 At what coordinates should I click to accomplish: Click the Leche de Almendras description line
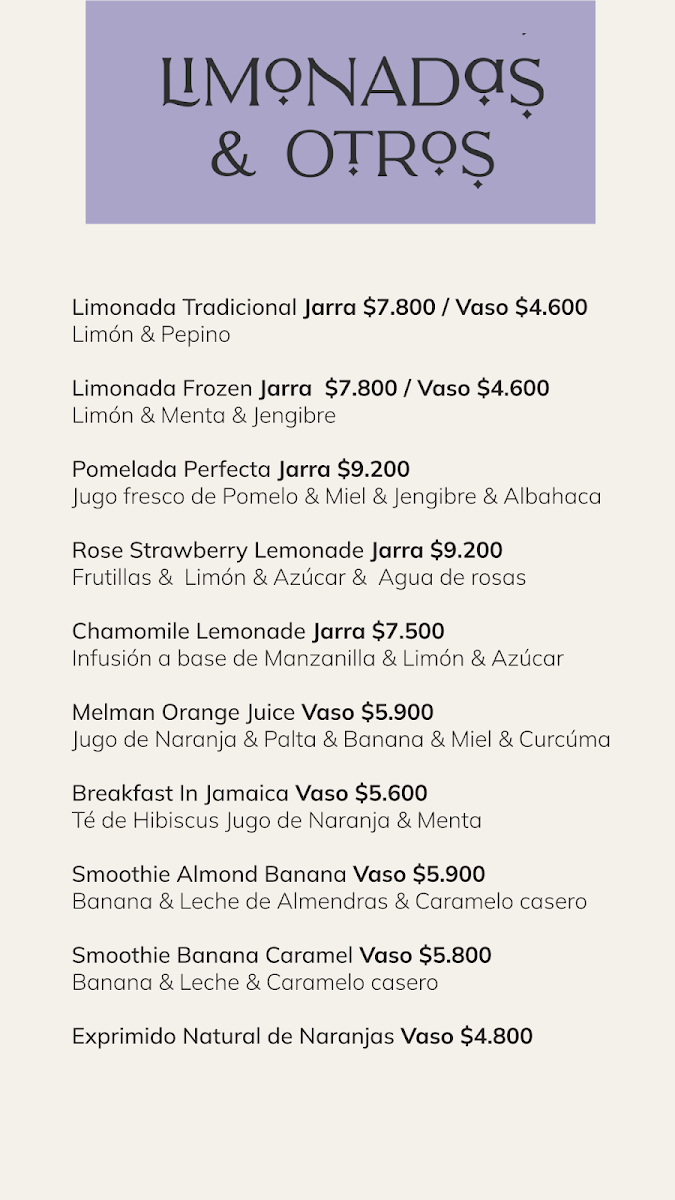click(329, 902)
